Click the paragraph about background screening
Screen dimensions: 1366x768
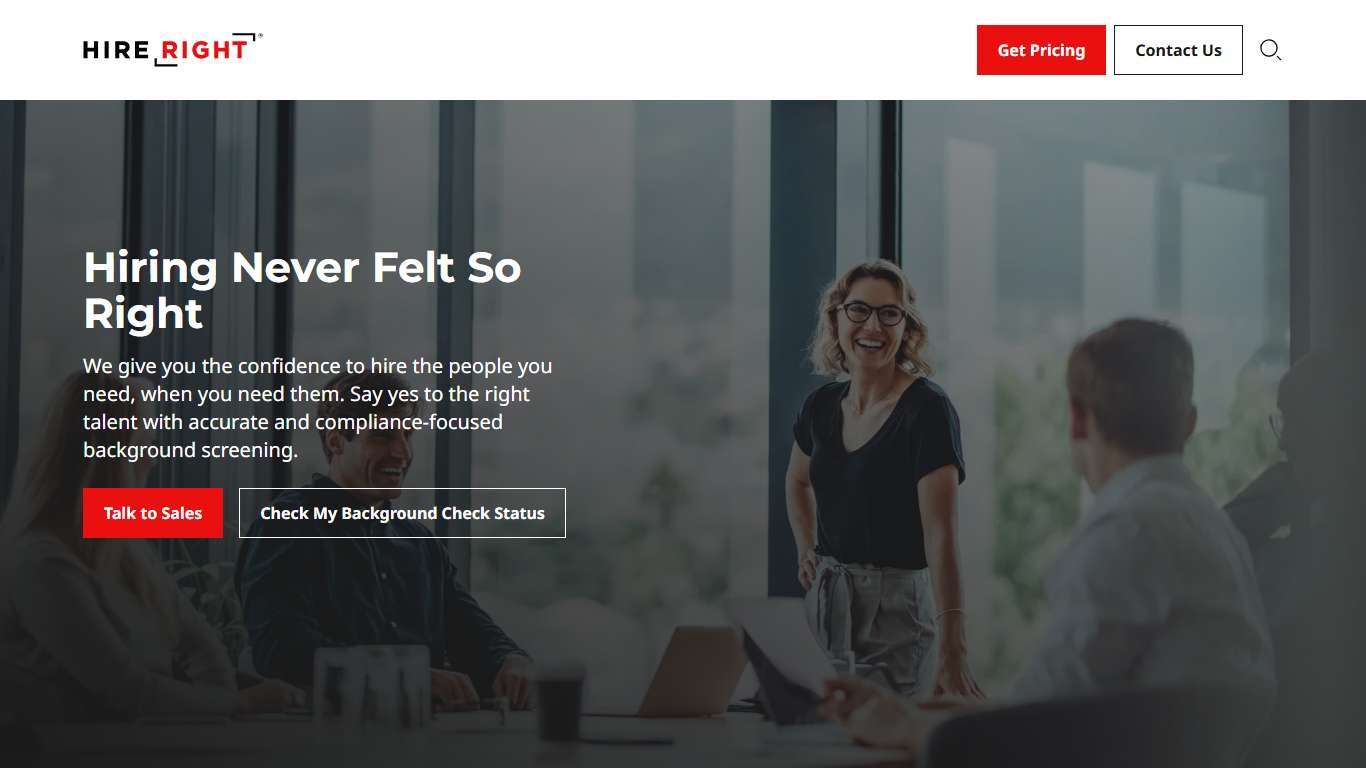tap(318, 408)
